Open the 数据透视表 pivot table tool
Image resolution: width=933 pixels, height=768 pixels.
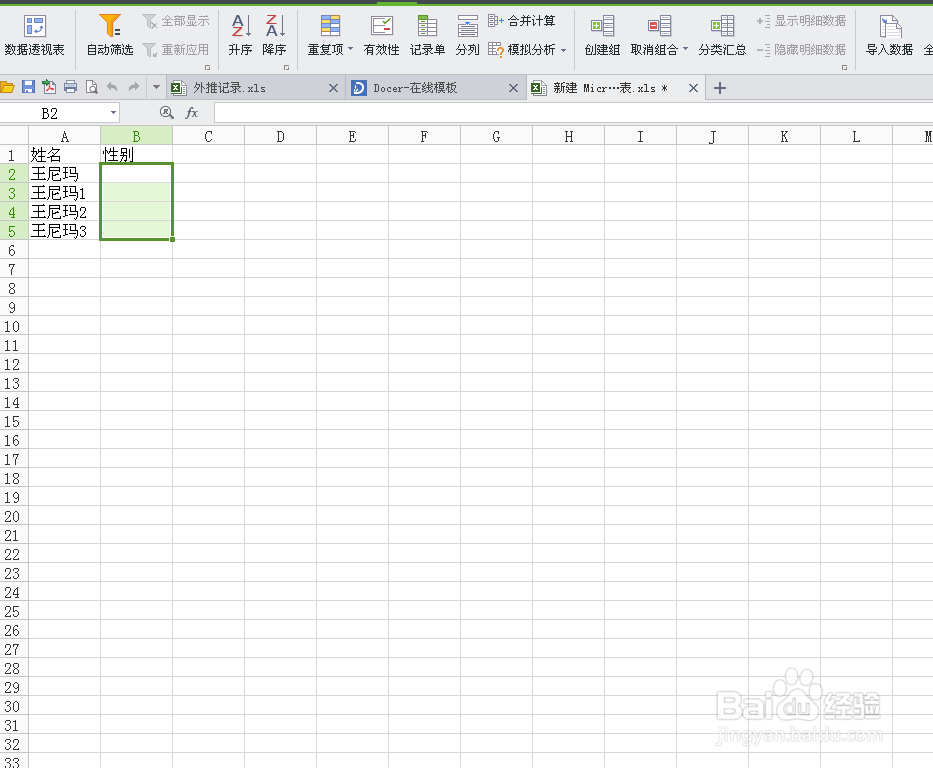[35, 36]
